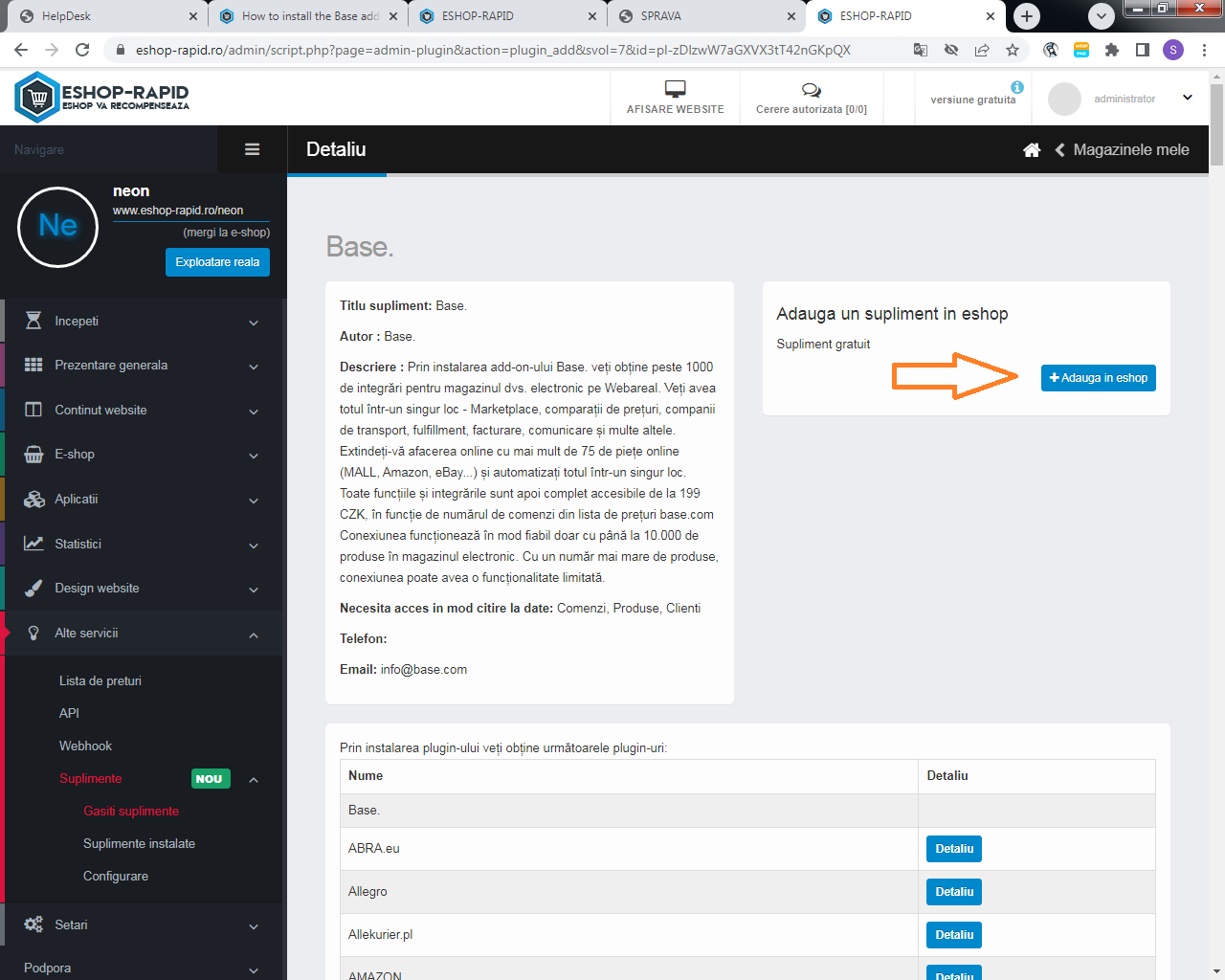Expand the Prezentare generala chevron

254,367
